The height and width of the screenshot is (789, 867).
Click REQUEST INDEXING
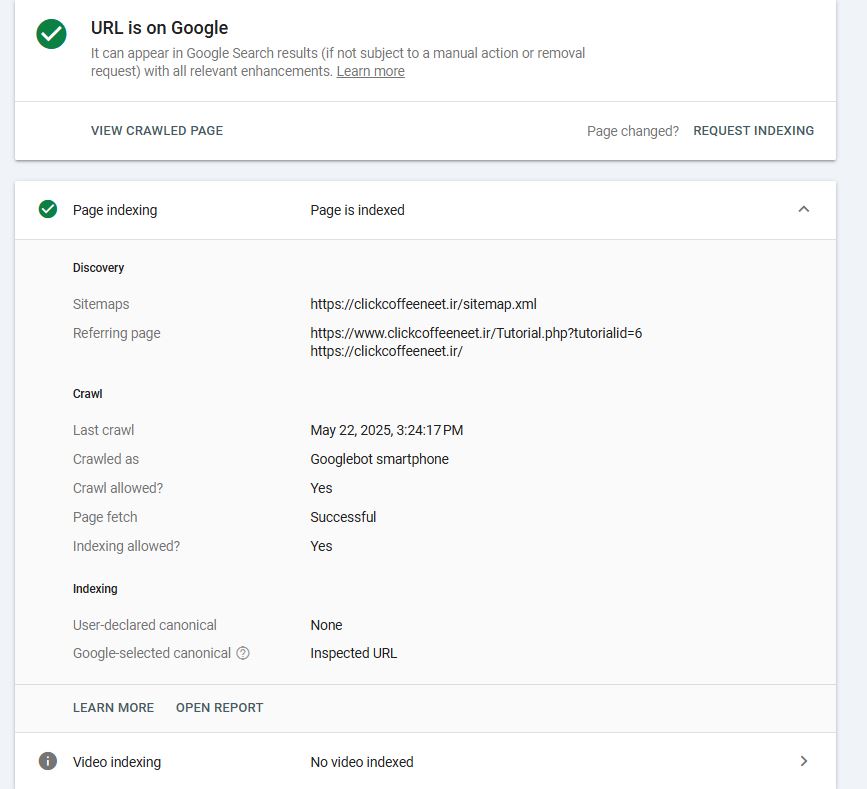[754, 130]
